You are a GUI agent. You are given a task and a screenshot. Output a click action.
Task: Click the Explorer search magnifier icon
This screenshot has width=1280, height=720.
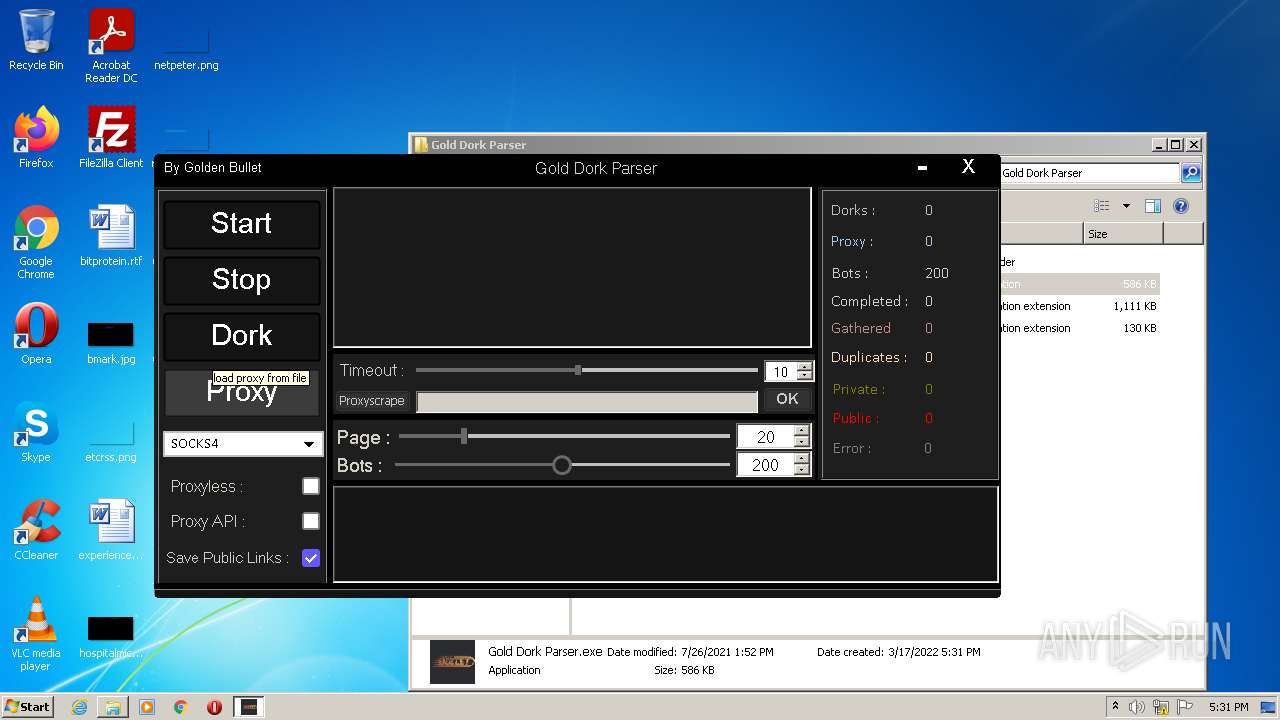tap(1191, 173)
